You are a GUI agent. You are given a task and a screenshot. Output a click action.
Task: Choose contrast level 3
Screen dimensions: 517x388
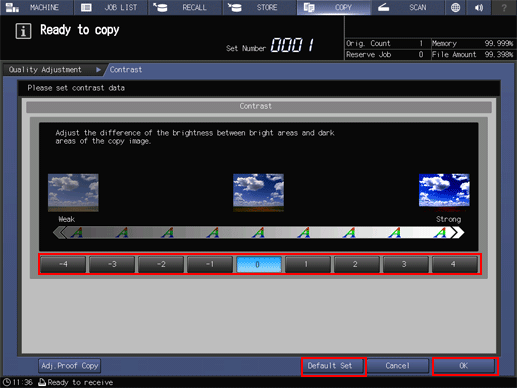[x=404, y=264]
